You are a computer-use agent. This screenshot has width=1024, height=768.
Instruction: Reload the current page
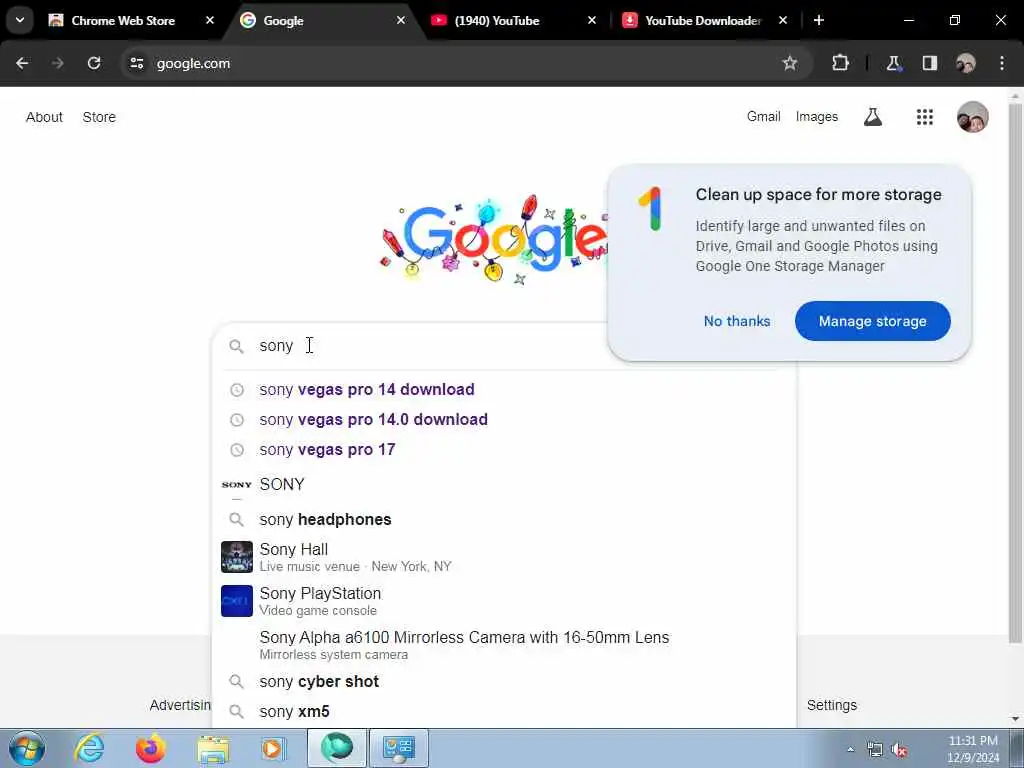(x=94, y=63)
